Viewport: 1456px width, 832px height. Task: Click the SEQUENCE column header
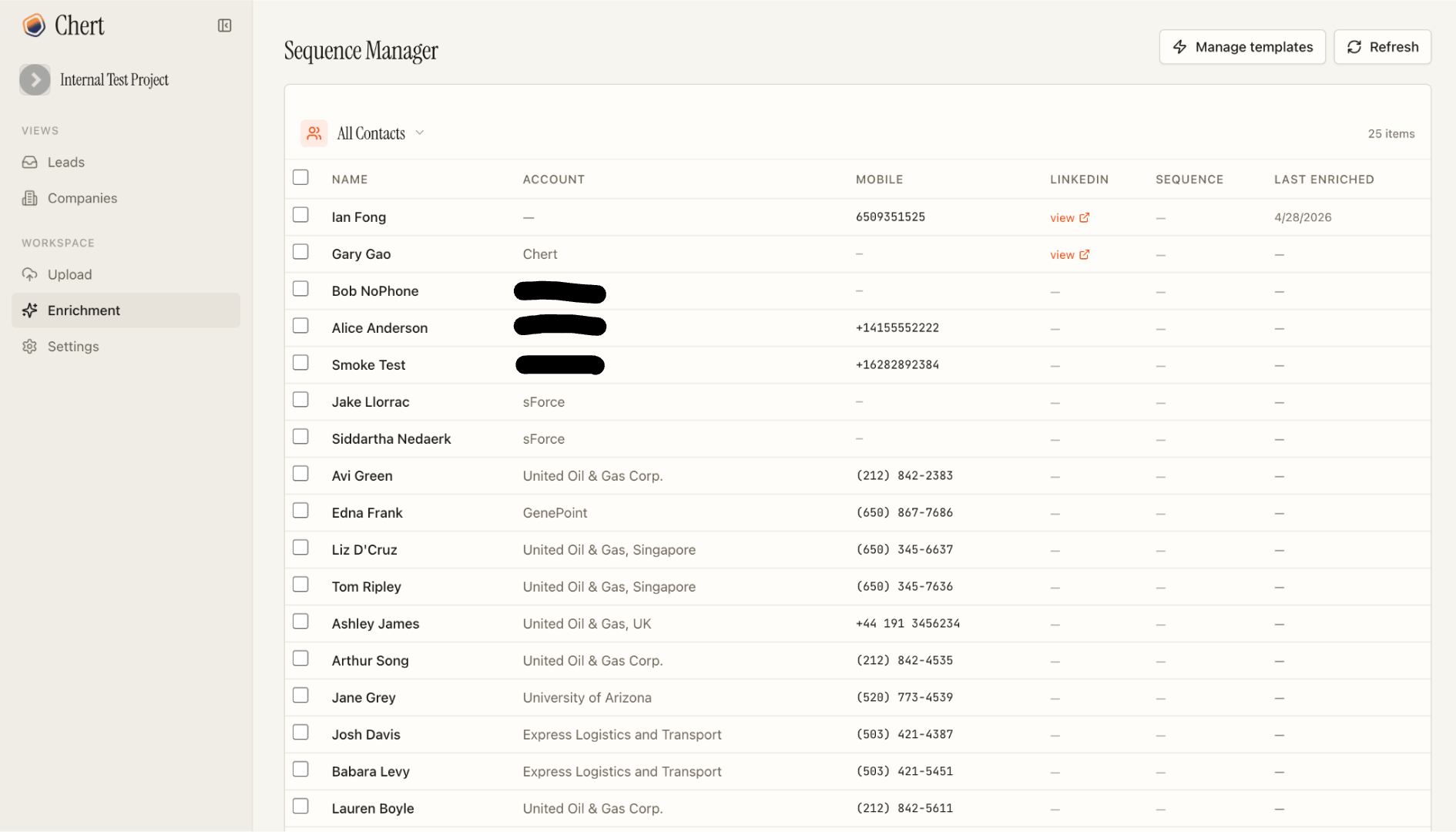click(1189, 179)
